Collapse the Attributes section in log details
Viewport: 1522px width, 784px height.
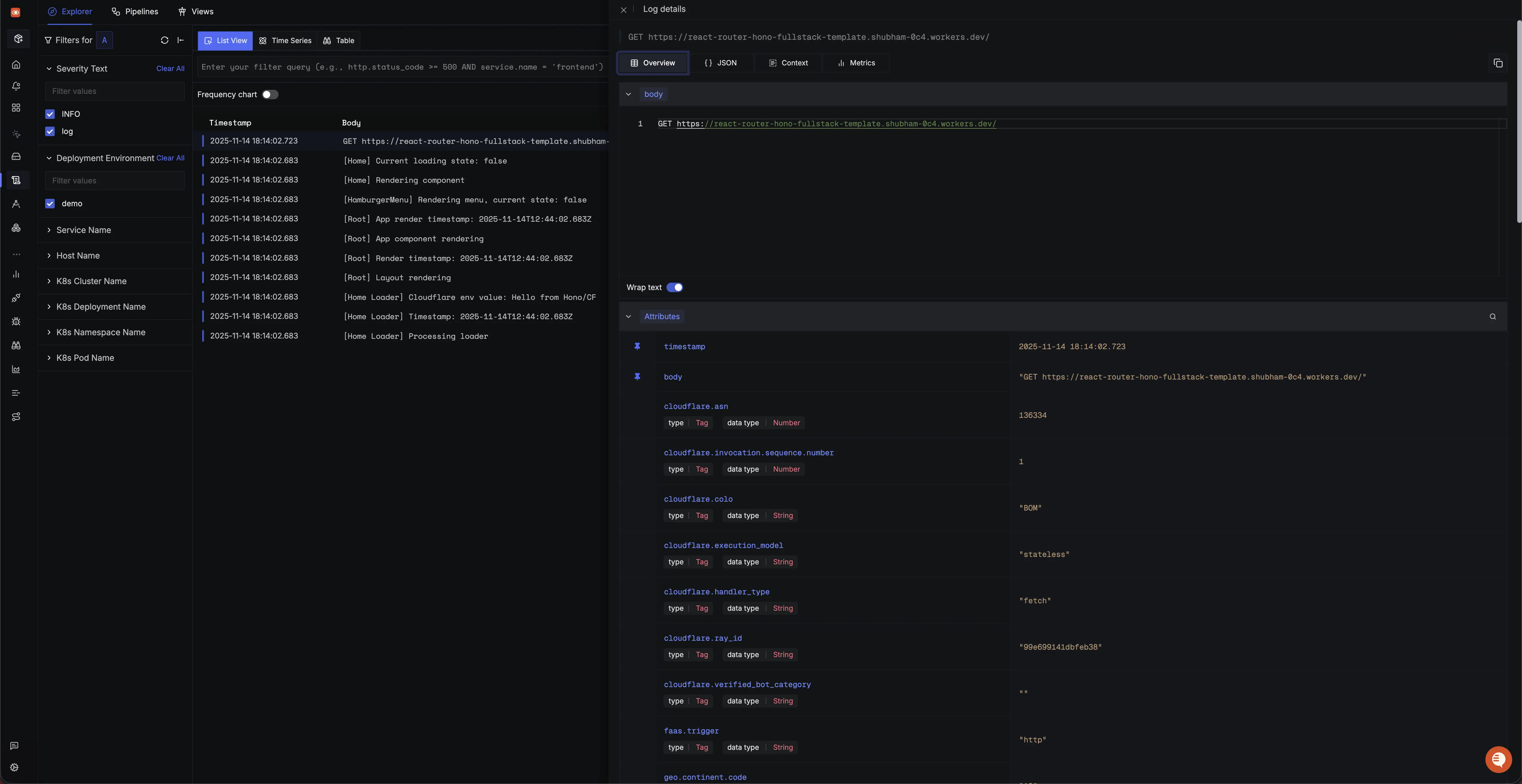coord(629,316)
